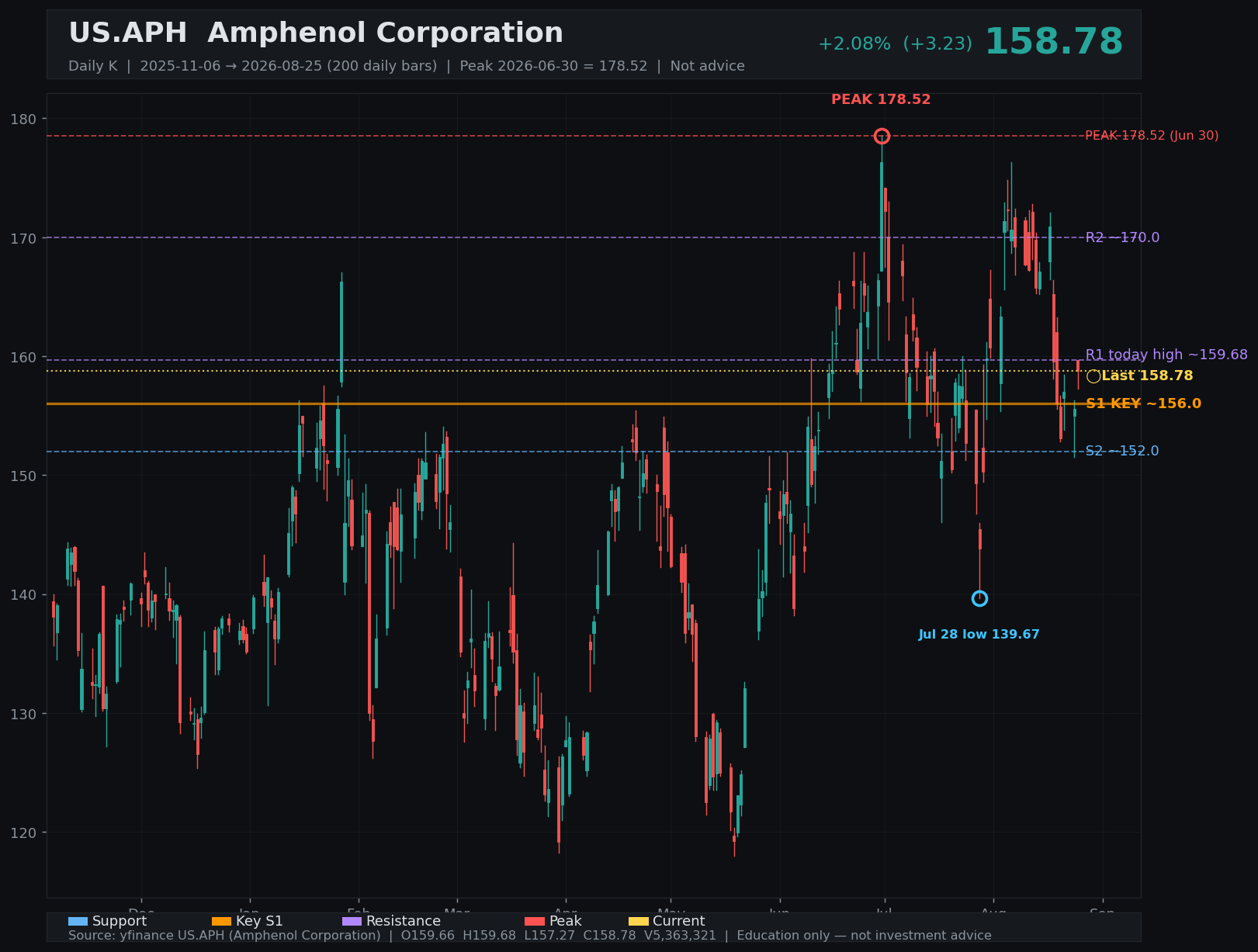This screenshot has height=952, width=1258.
Task: Click the Last 158.78 label
Action: tap(1147, 376)
